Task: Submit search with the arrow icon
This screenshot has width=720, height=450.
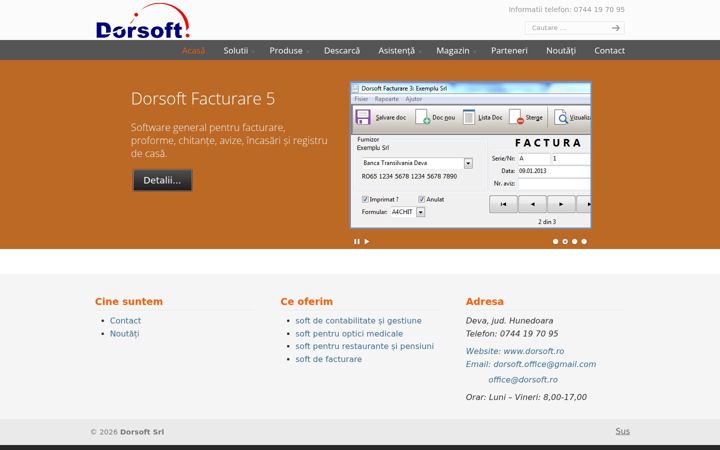Action: pos(615,28)
